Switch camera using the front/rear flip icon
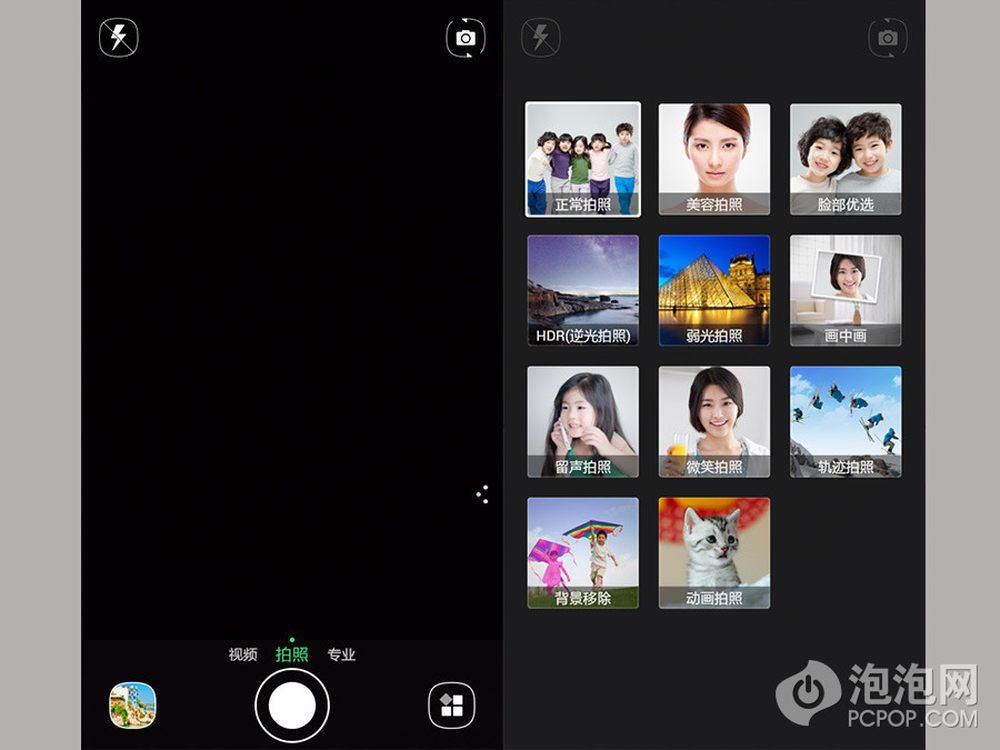1000x750 pixels. click(x=465, y=38)
